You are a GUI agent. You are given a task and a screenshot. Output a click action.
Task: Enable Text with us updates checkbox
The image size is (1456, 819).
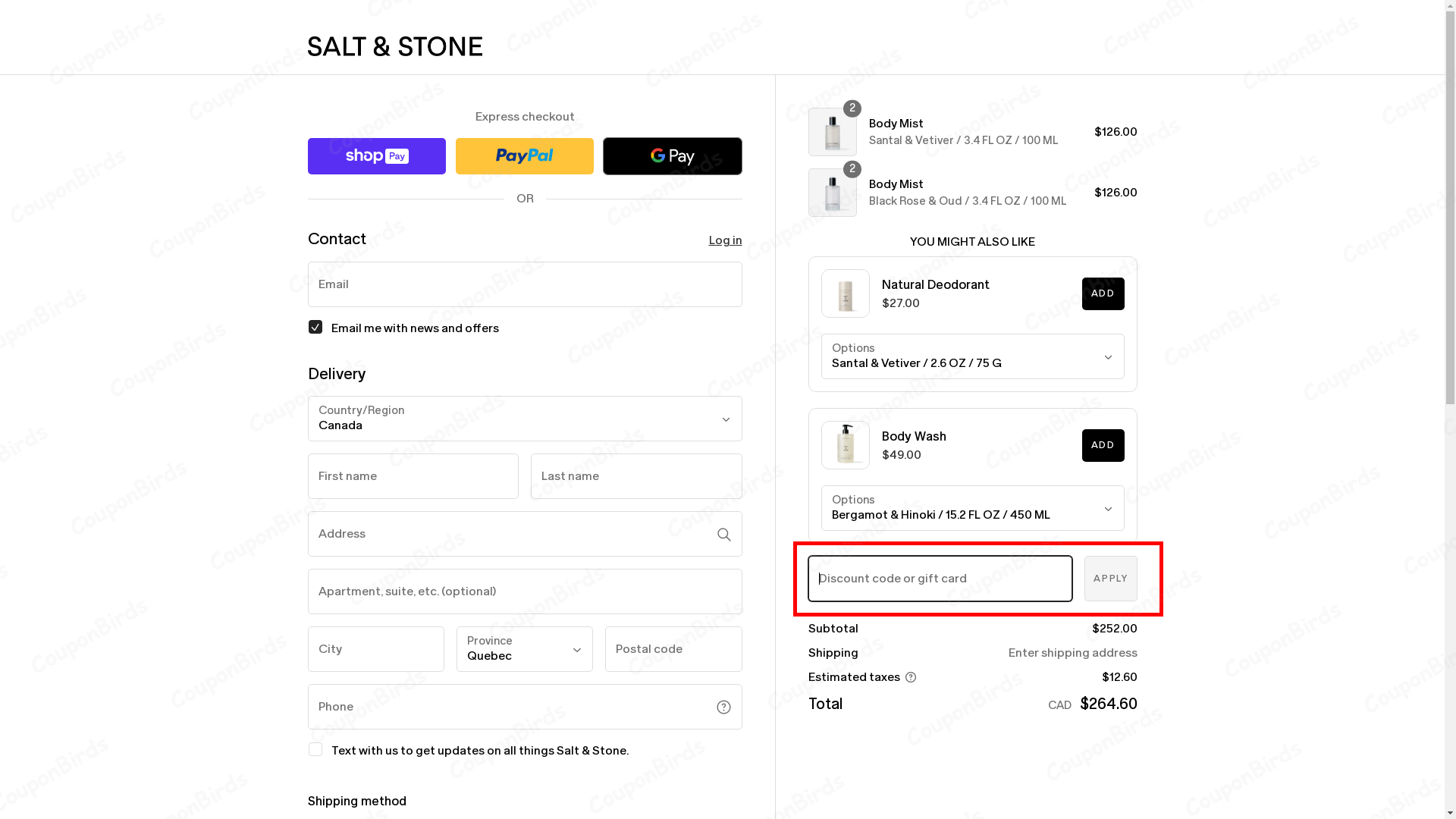[315, 749]
